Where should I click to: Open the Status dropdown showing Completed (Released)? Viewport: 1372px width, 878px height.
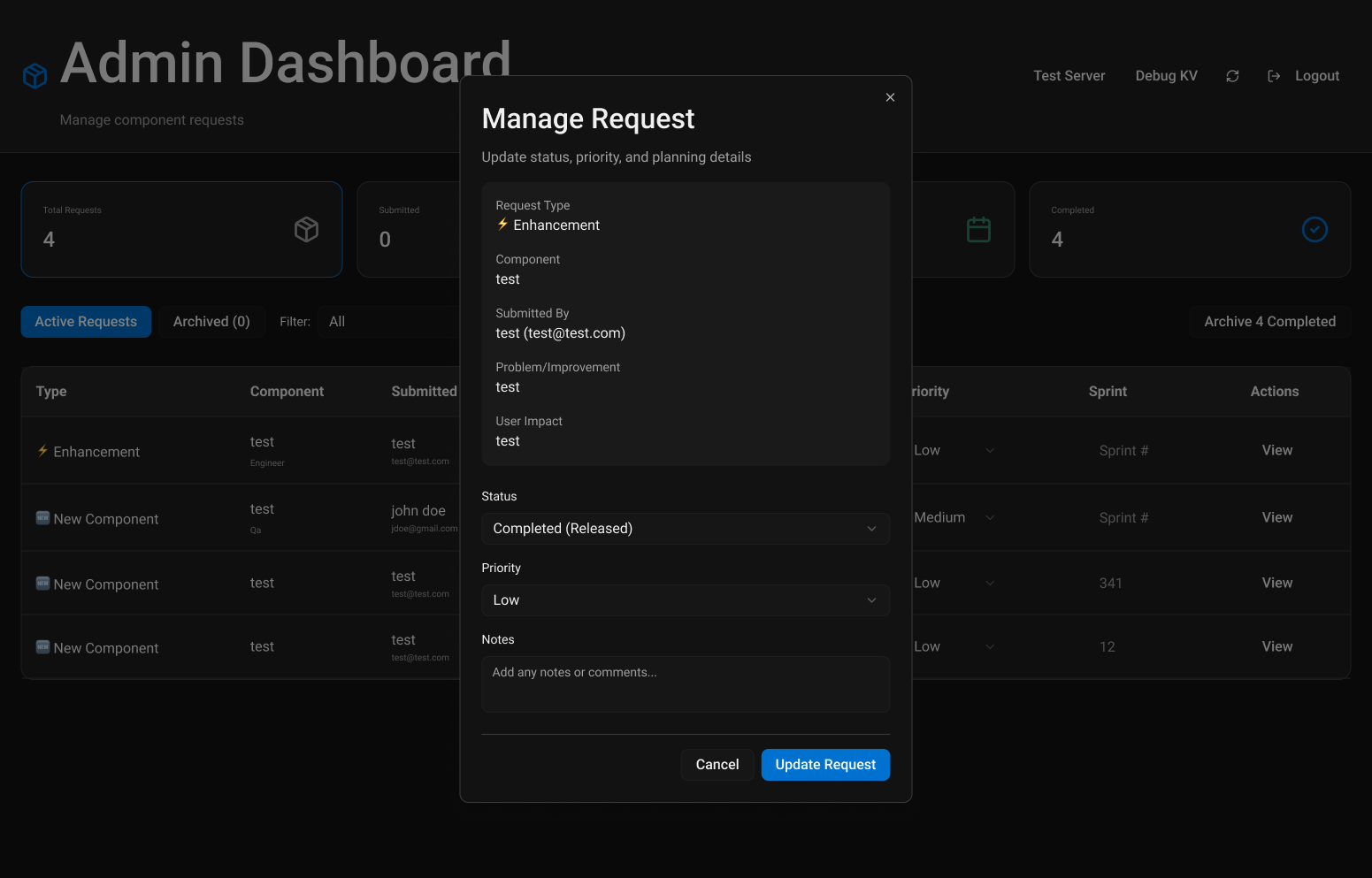click(x=686, y=528)
